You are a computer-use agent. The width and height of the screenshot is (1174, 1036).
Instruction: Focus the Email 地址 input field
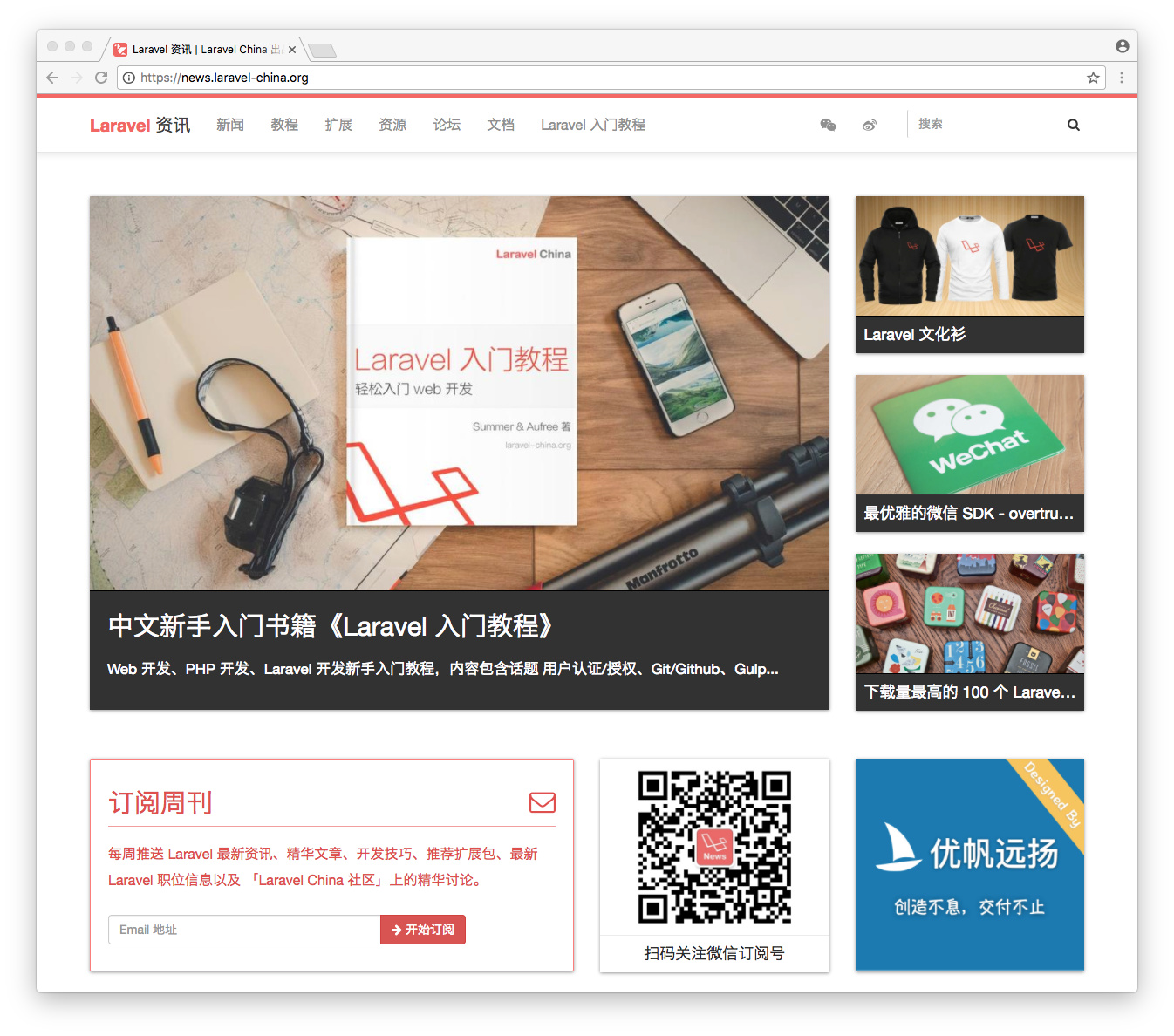pos(244,930)
